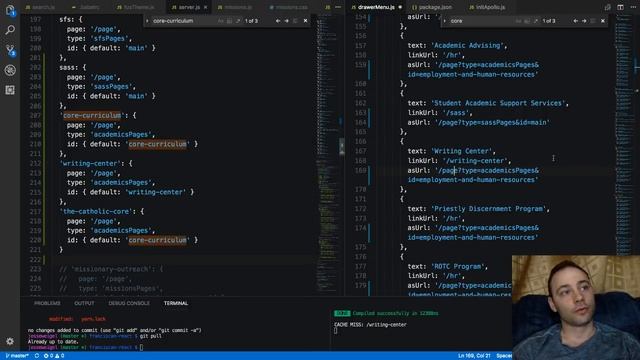The width and height of the screenshot is (640, 360).
Task: Toggle Match Whole Word in right find widget
Action: [527, 21]
